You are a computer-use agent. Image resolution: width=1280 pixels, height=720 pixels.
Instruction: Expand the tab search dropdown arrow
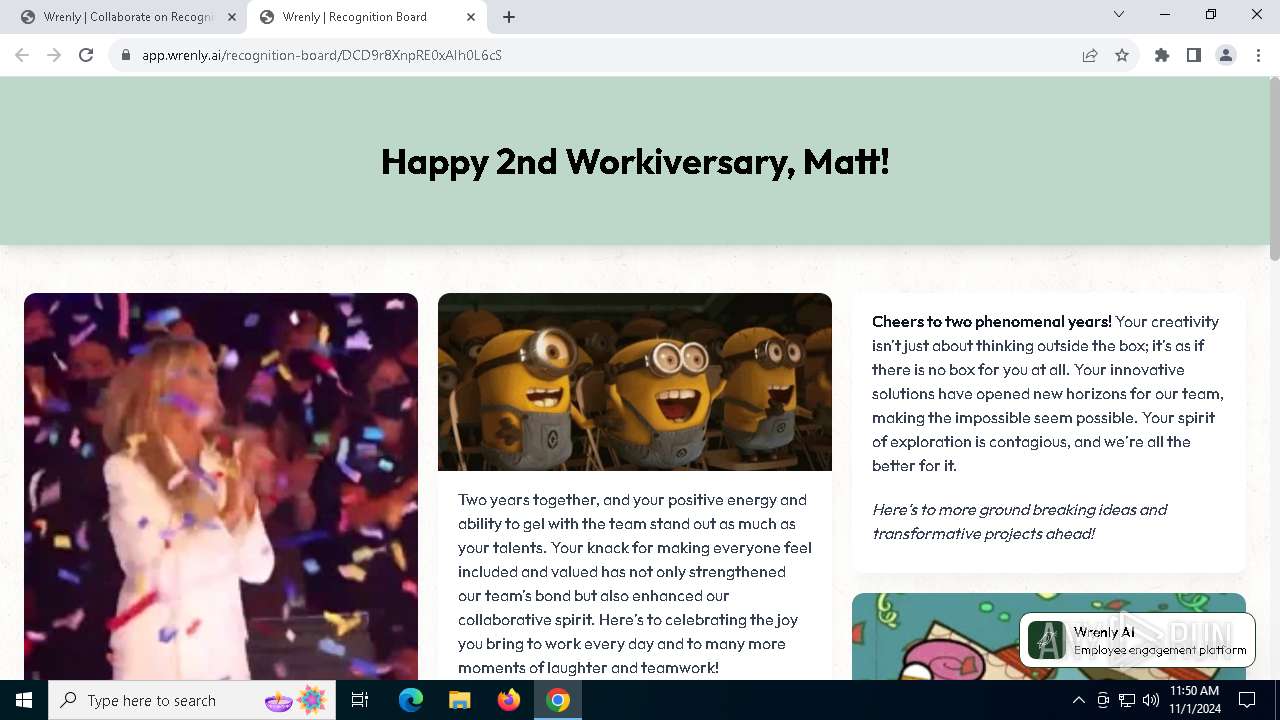click(1119, 14)
